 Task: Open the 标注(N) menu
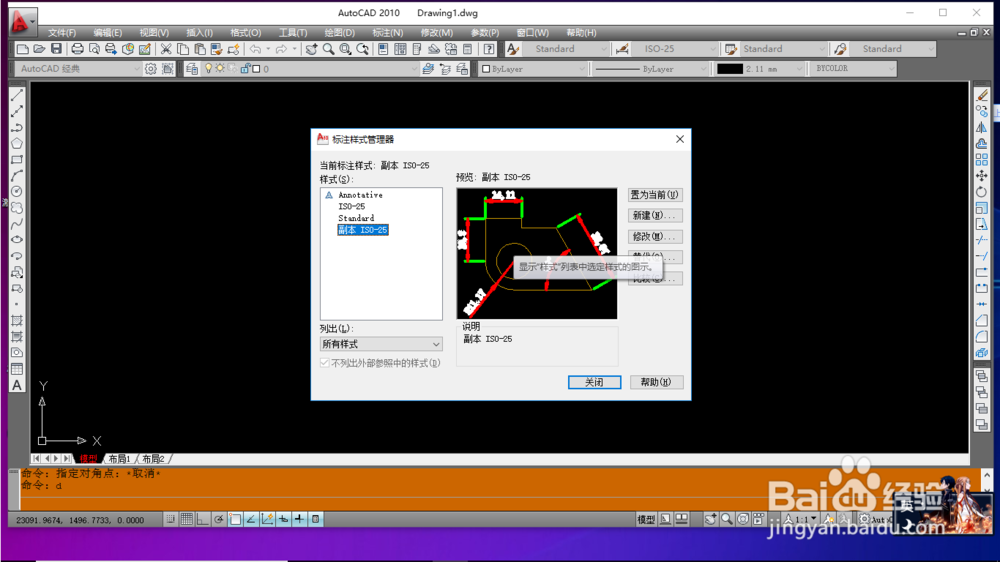coord(388,33)
